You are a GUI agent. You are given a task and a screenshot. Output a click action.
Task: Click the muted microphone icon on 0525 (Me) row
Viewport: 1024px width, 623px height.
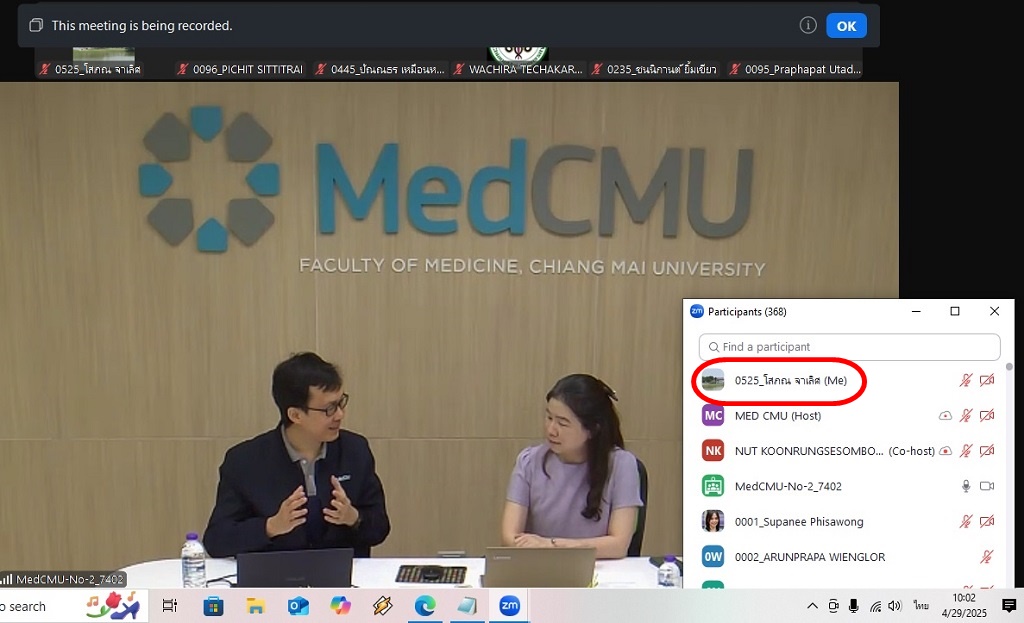pyautogui.click(x=965, y=380)
